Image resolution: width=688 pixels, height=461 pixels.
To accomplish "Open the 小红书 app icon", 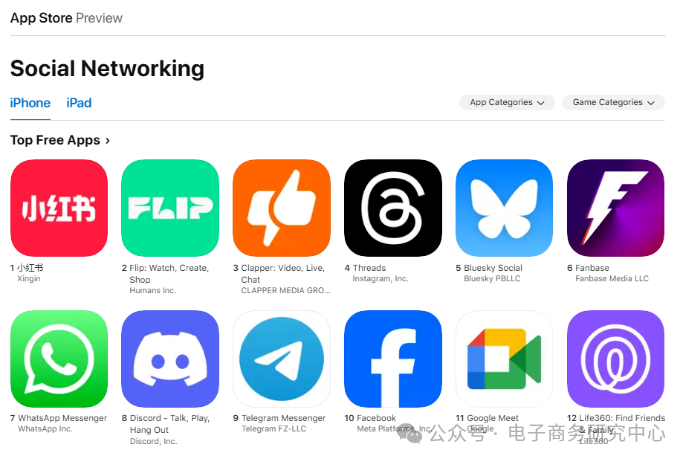I will [x=59, y=208].
